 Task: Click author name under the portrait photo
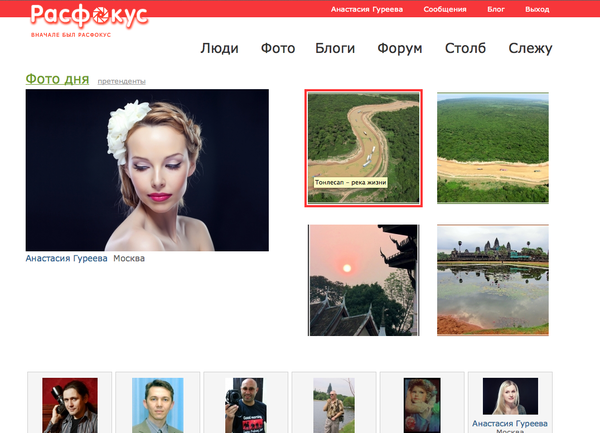pyautogui.click(x=66, y=259)
